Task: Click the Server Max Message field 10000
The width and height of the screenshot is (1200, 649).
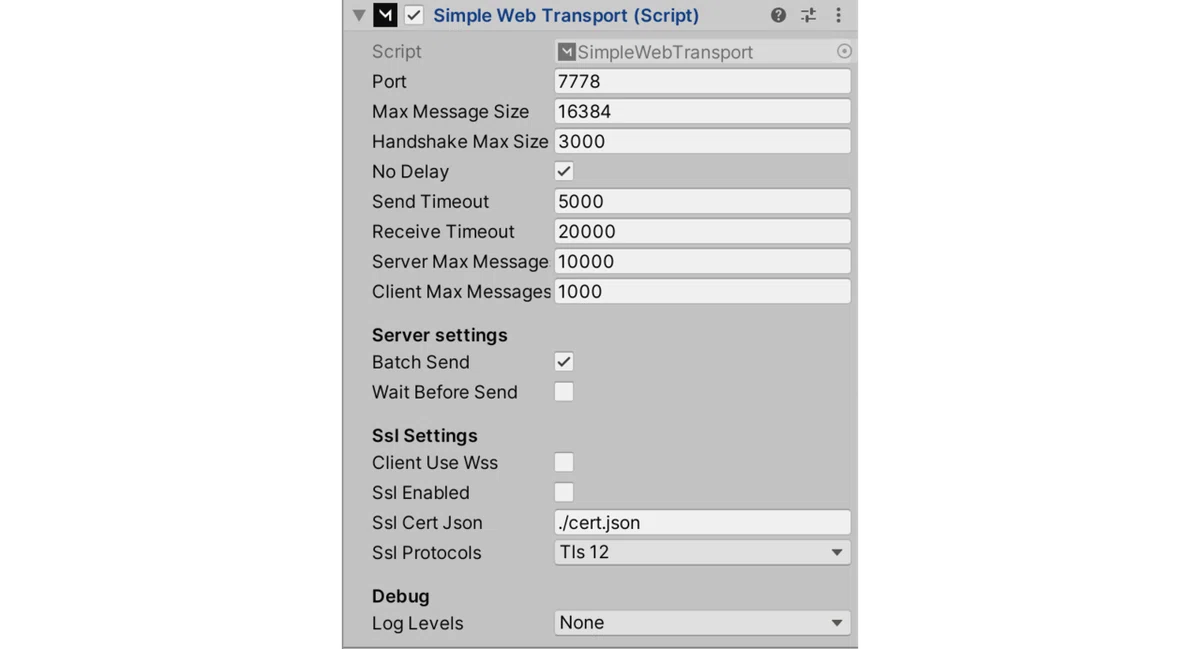Action: click(702, 261)
